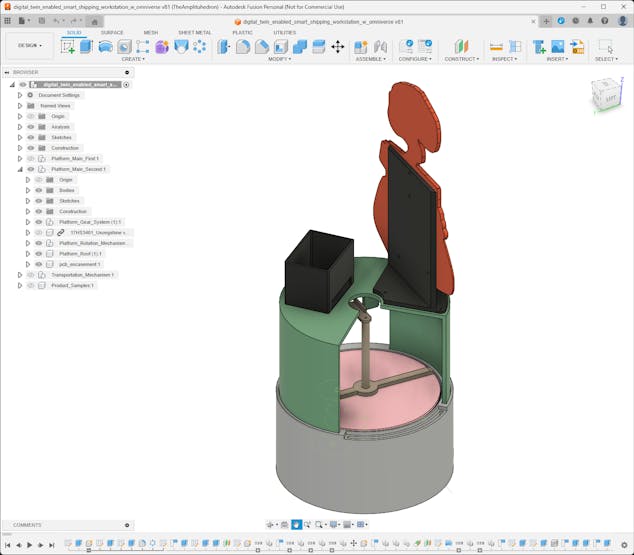Image resolution: width=634 pixels, height=555 pixels.
Task: Click the ViewCube in the viewport
Action: [x=604, y=95]
